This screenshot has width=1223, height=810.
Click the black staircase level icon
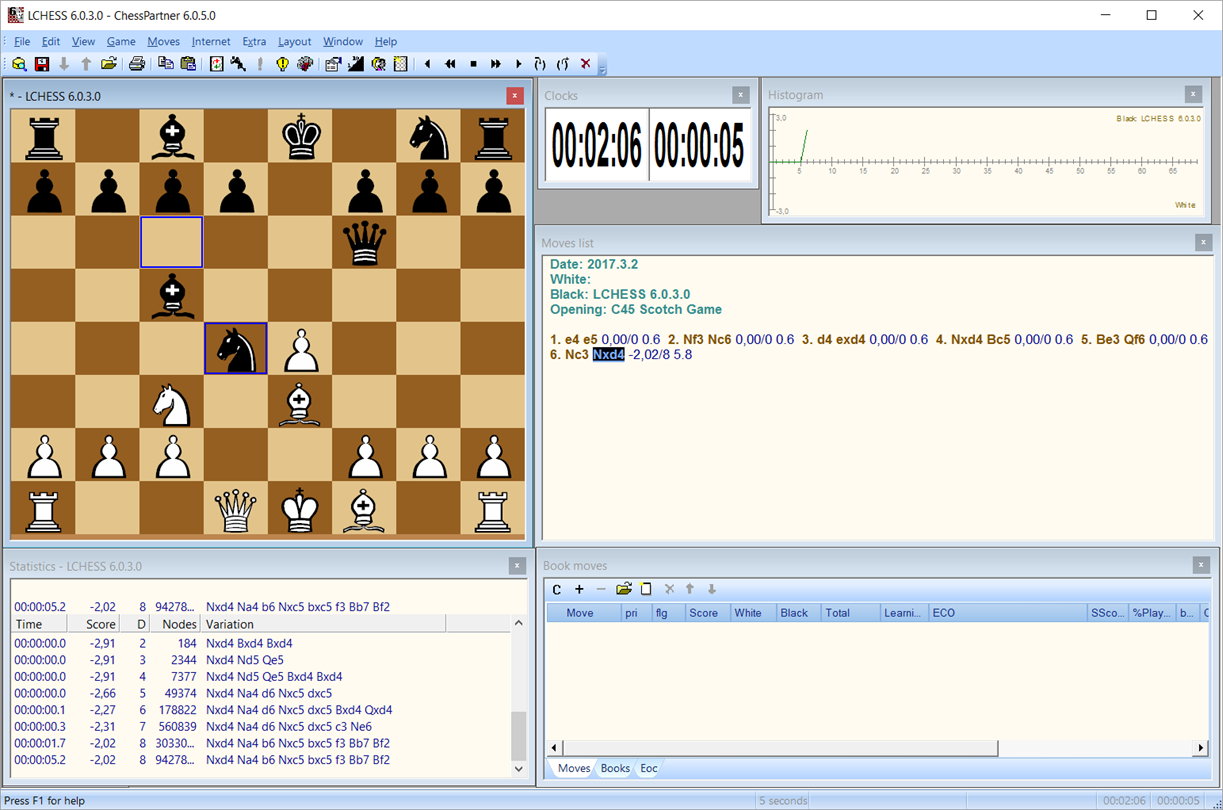[356, 64]
